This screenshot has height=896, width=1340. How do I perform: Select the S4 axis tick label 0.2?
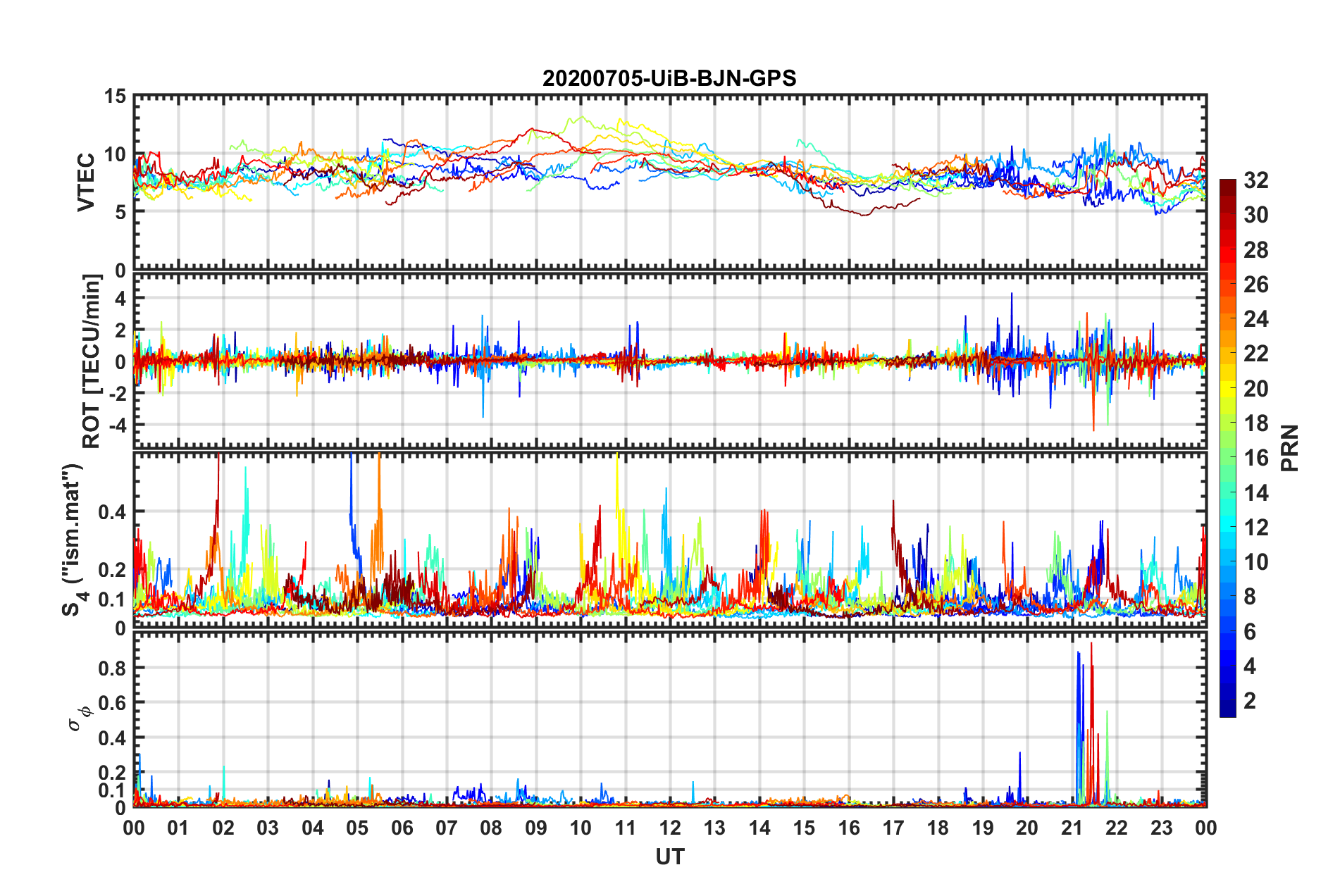tap(112, 570)
